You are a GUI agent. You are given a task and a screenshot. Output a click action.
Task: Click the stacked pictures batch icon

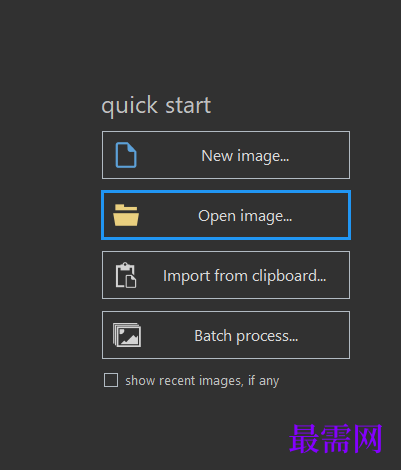click(x=127, y=335)
